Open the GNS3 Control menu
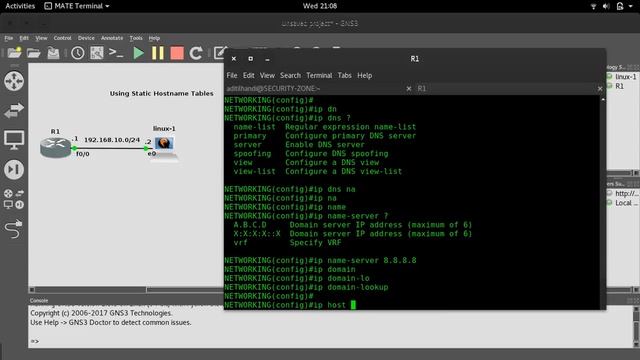This screenshot has height=360, width=640. (x=62, y=38)
